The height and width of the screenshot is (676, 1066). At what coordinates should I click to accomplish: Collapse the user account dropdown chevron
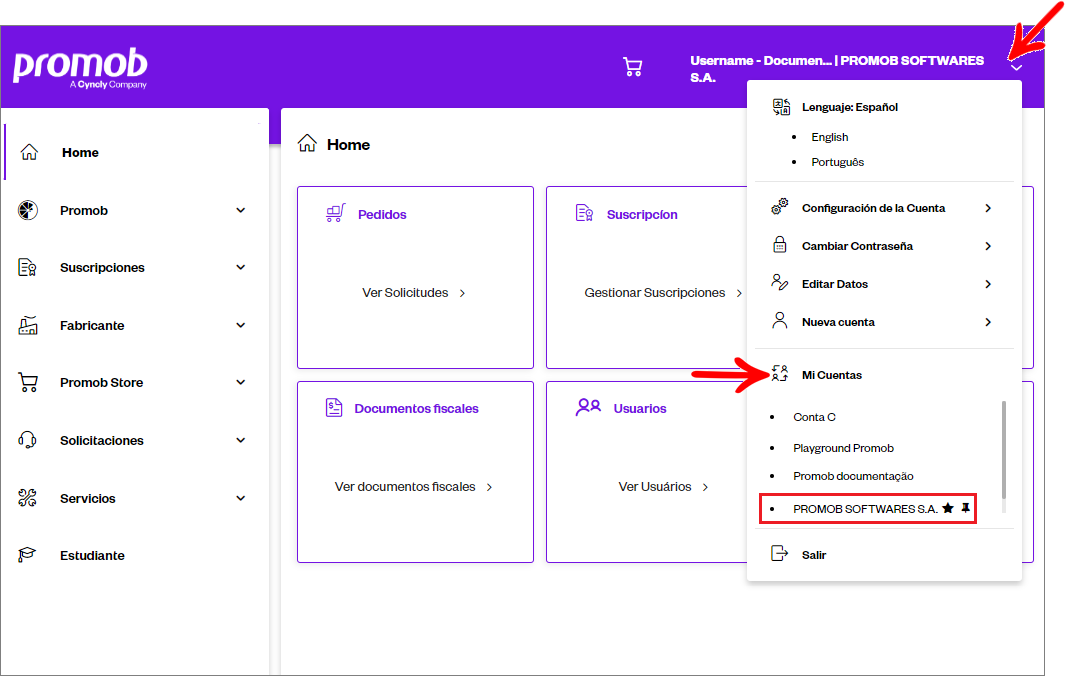click(1016, 67)
